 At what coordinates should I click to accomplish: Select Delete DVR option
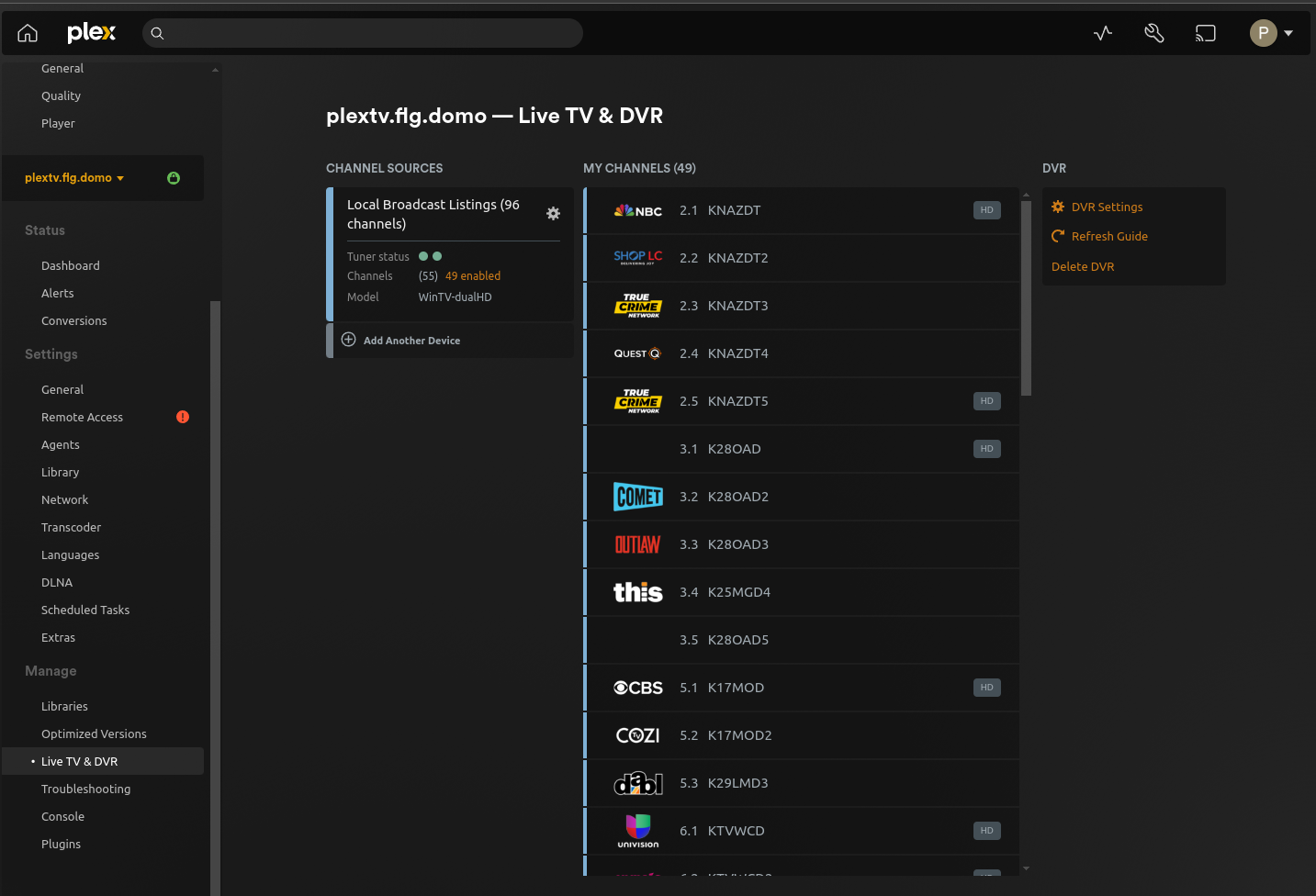[1083, 266]
